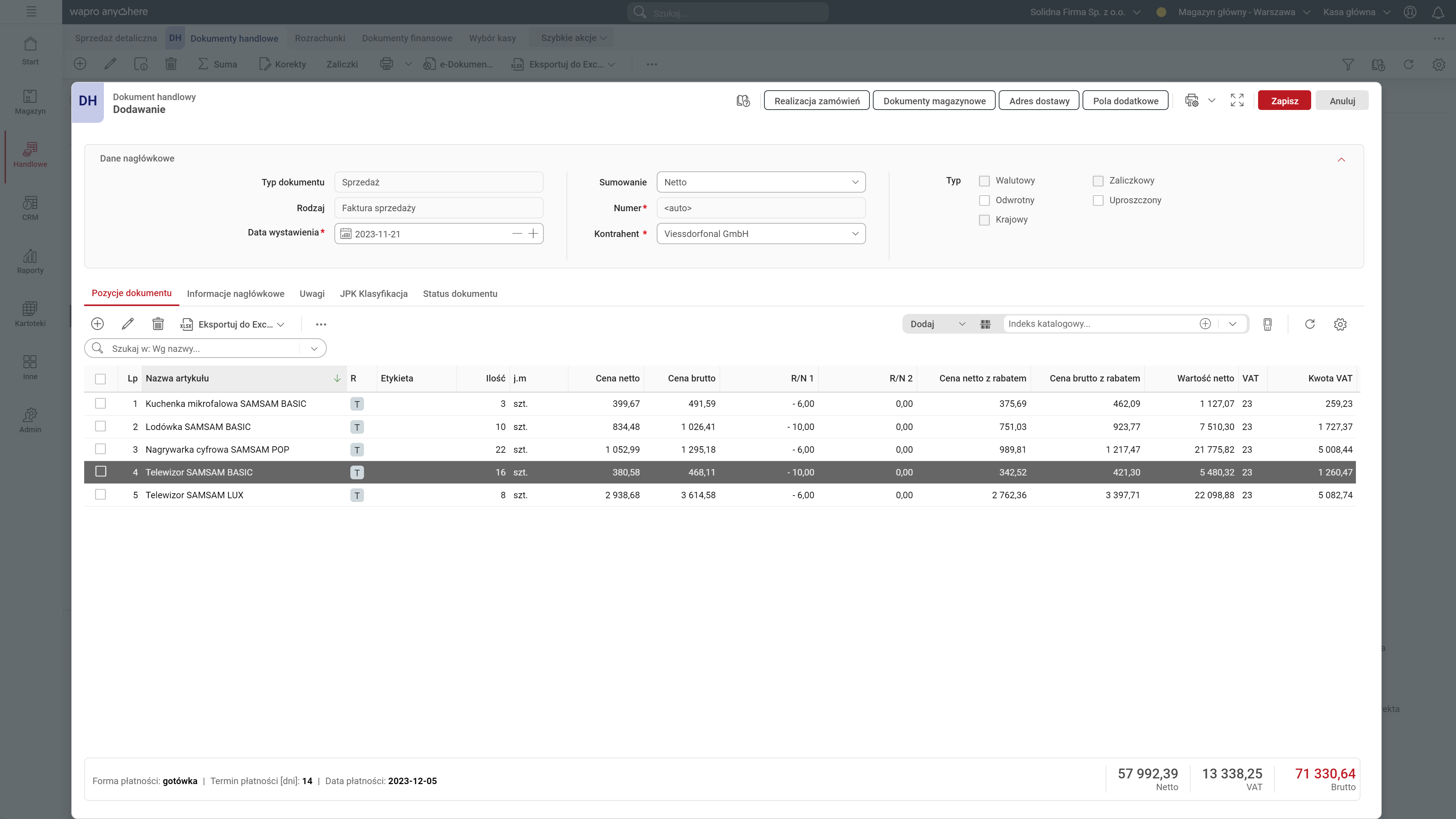This screenshot has height=819, width=1456.
Task: Enable the Walutowy checkbox
Action: 984,181
